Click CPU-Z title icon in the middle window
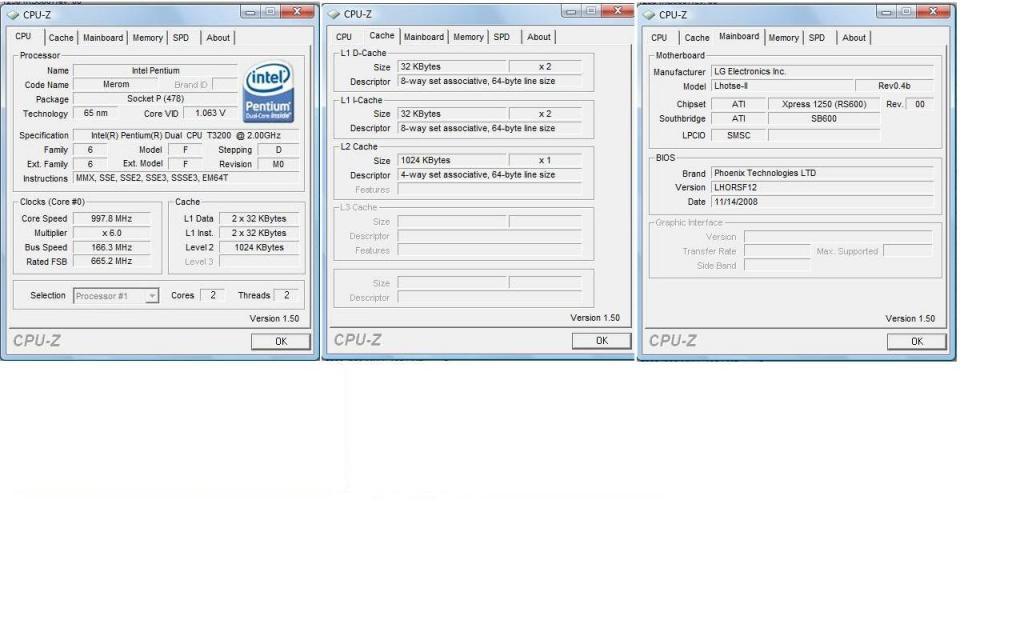 (334, 14)
